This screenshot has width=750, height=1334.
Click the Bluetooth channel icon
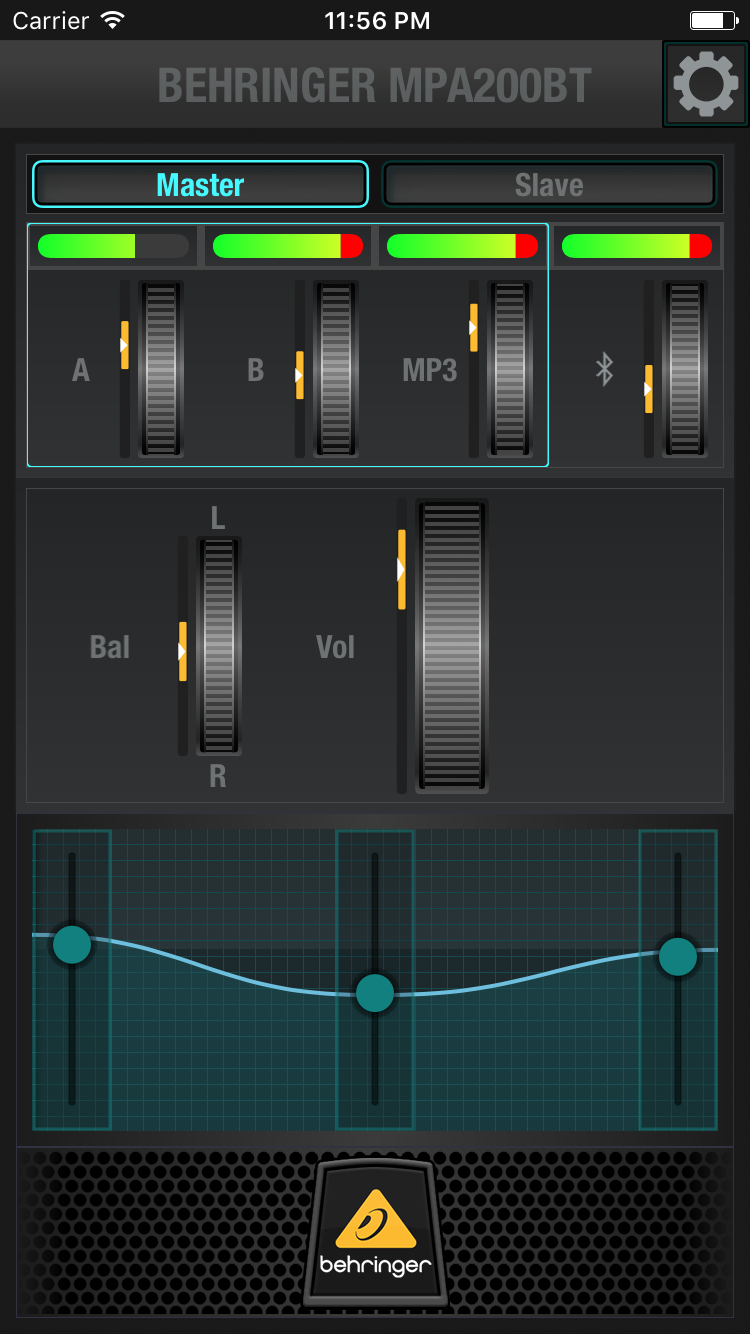point(604,369)
